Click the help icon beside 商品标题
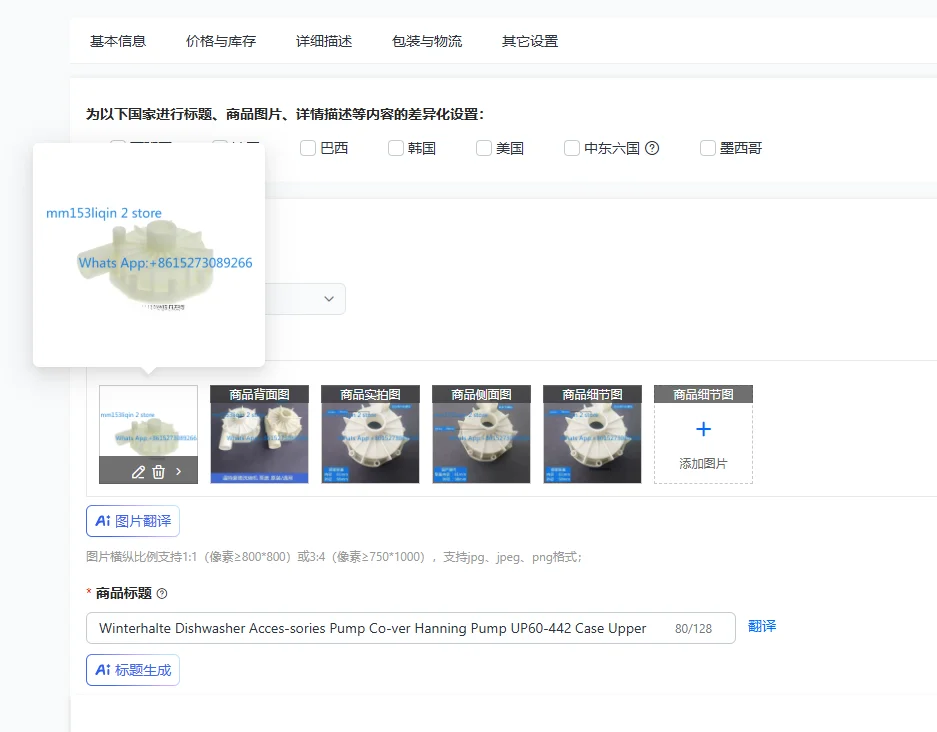This screenshot has height=732, width=937. (162, 593)
